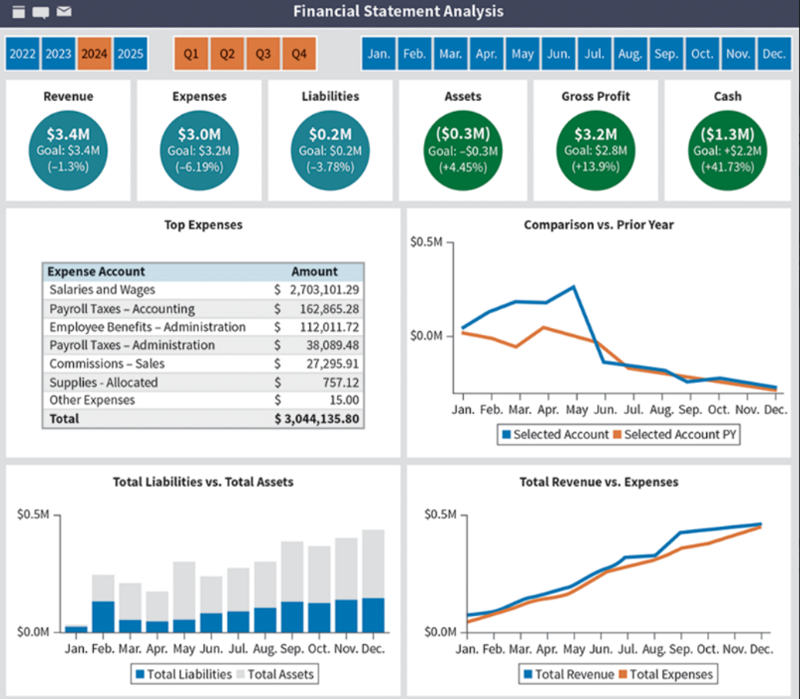Screen dimensions: 800x699
Task: Select the Jun. month filter
Action: [558, 54]
